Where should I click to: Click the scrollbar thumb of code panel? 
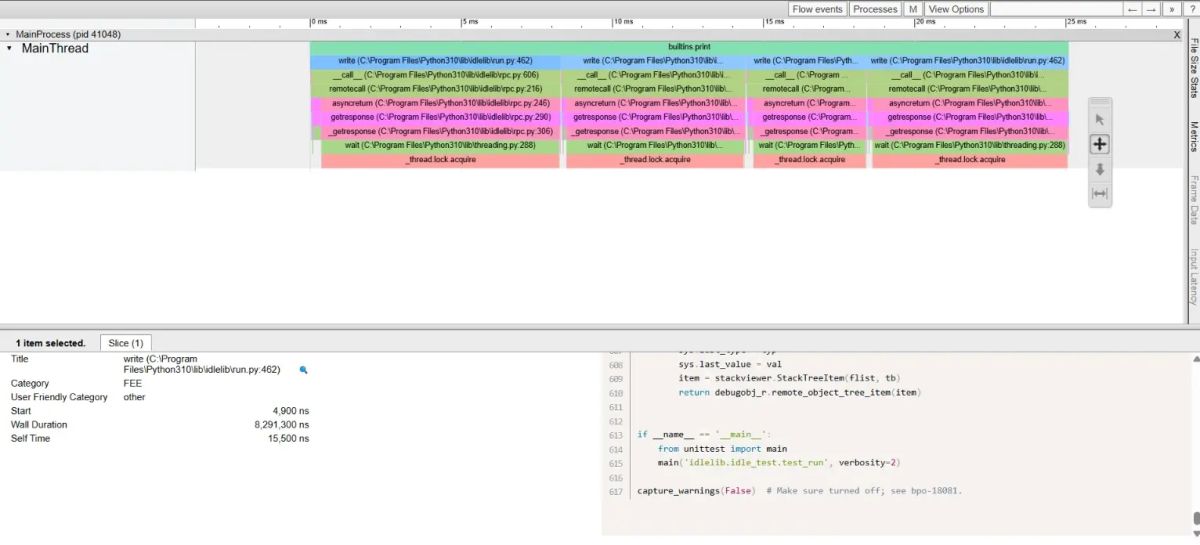click(1195, 518)
